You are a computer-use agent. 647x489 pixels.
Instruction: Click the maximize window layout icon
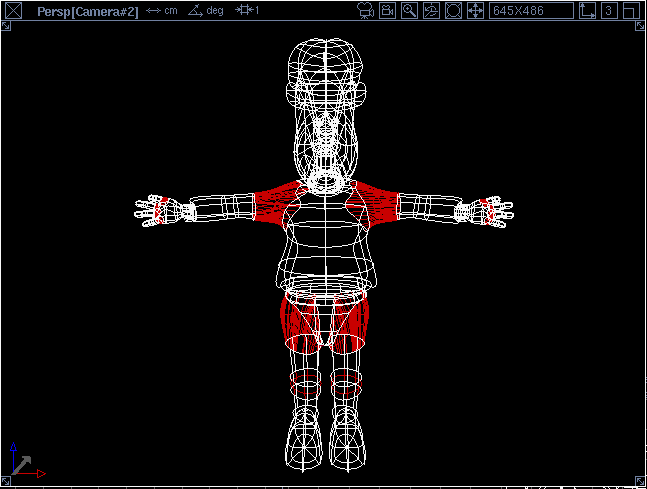pos(631,11)
